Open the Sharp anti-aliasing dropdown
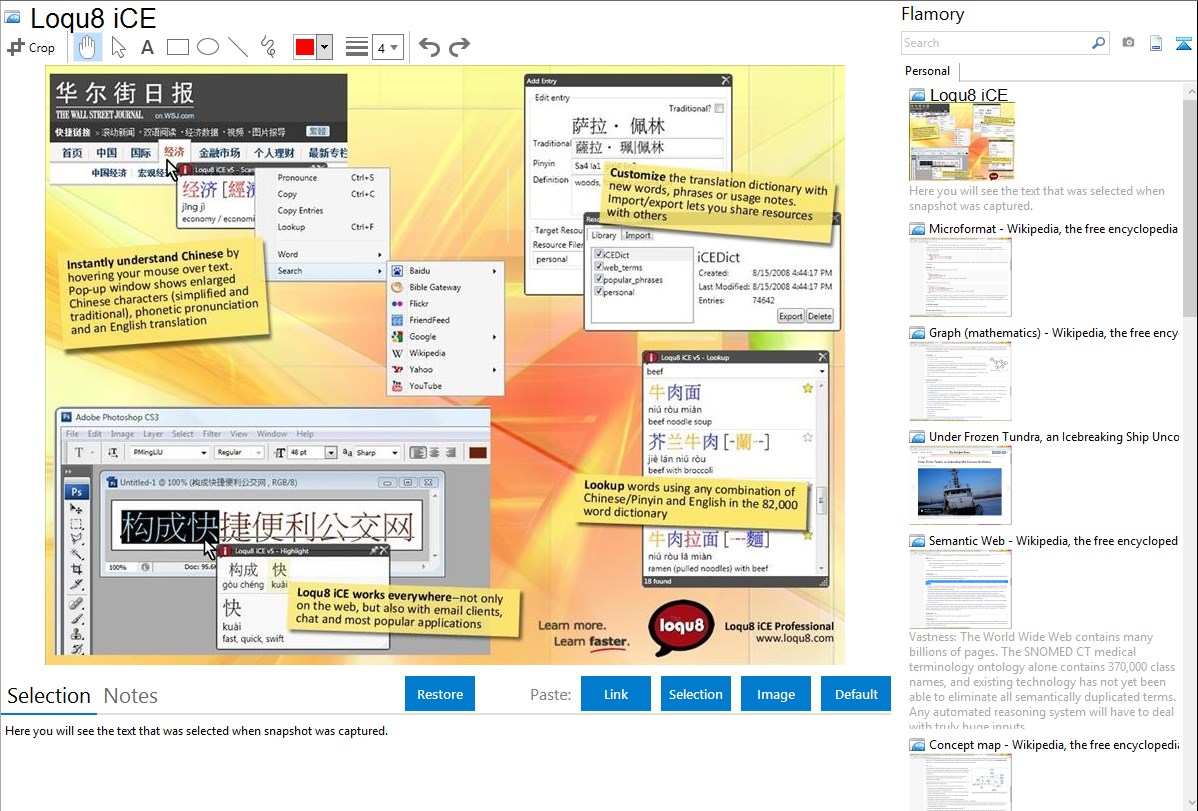The width and height of the screenshot is (1198, 811). tap(394, 453)
